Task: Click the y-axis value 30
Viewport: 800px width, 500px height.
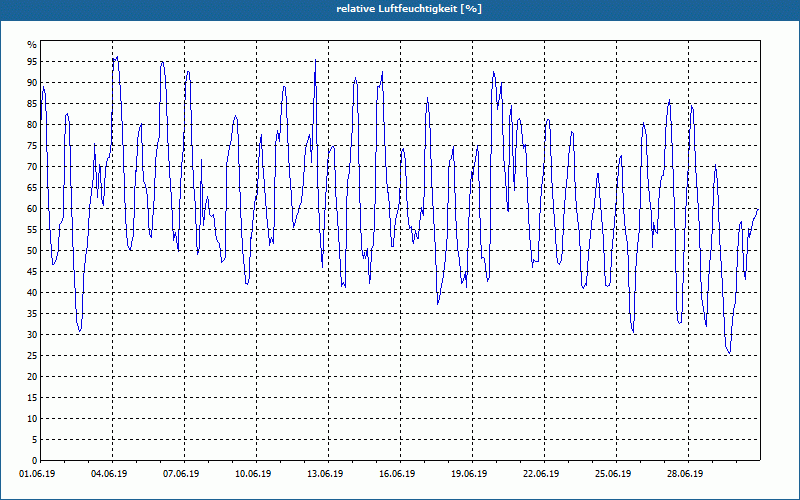Action: point(32,335)
